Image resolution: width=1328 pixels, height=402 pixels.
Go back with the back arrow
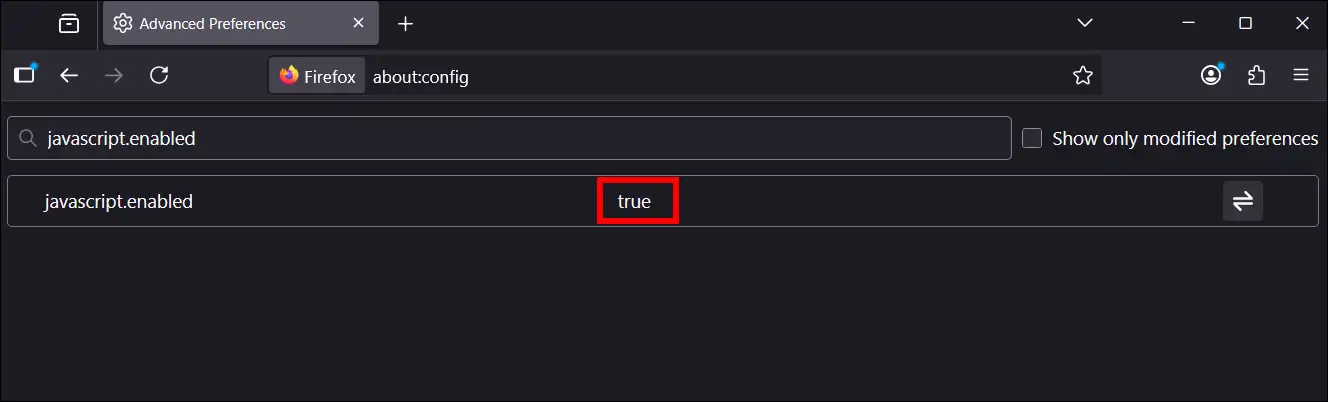pyautogui.click(x=69, y=75)
